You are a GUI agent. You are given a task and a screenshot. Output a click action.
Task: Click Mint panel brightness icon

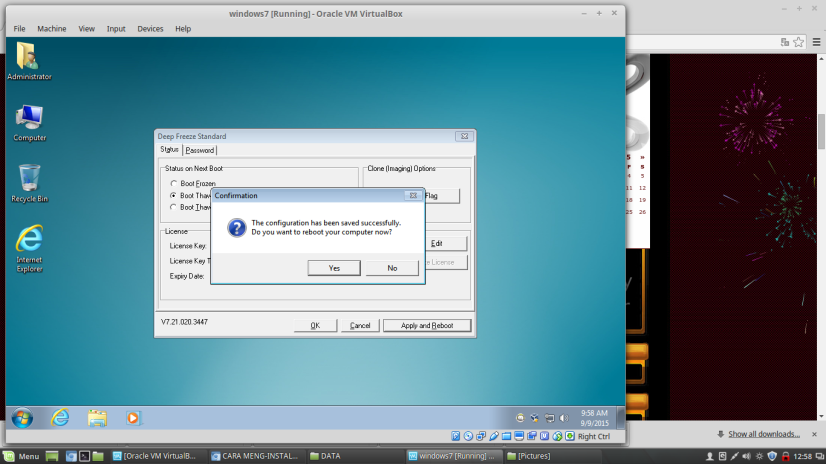pos(759,456)
